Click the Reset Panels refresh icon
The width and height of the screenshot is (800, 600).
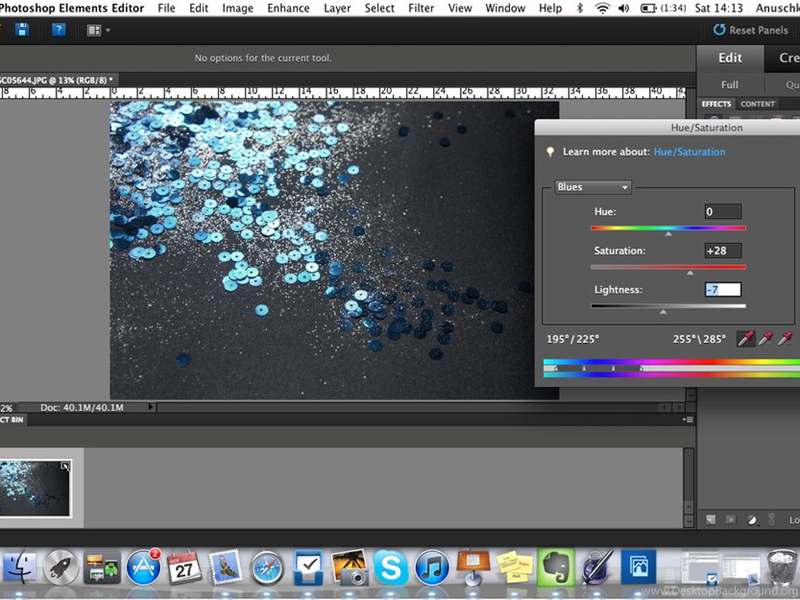click(719, 30)
